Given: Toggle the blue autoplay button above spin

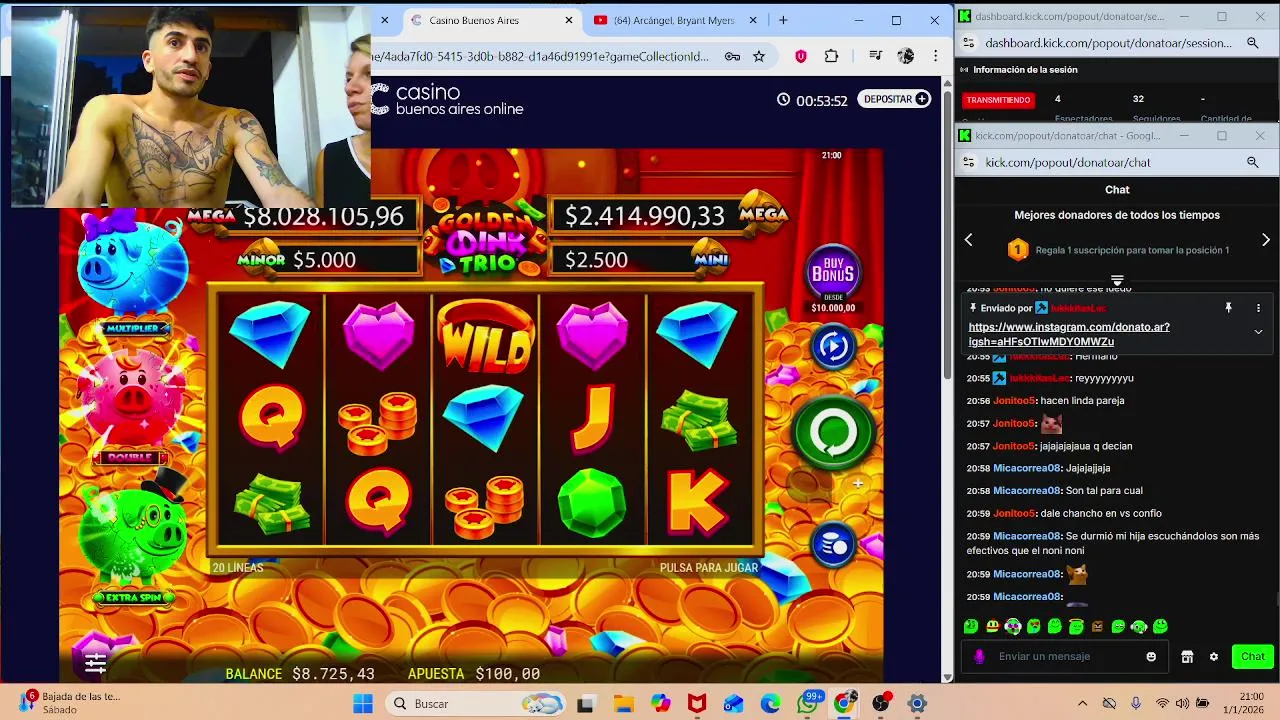Looking at the screenshot, I should pyautogui.click(x=833, y=346).
